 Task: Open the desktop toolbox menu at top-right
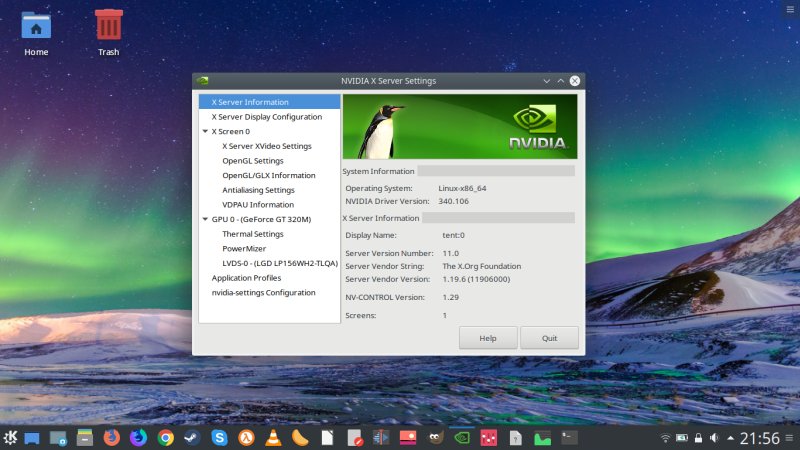pos(790,9)
